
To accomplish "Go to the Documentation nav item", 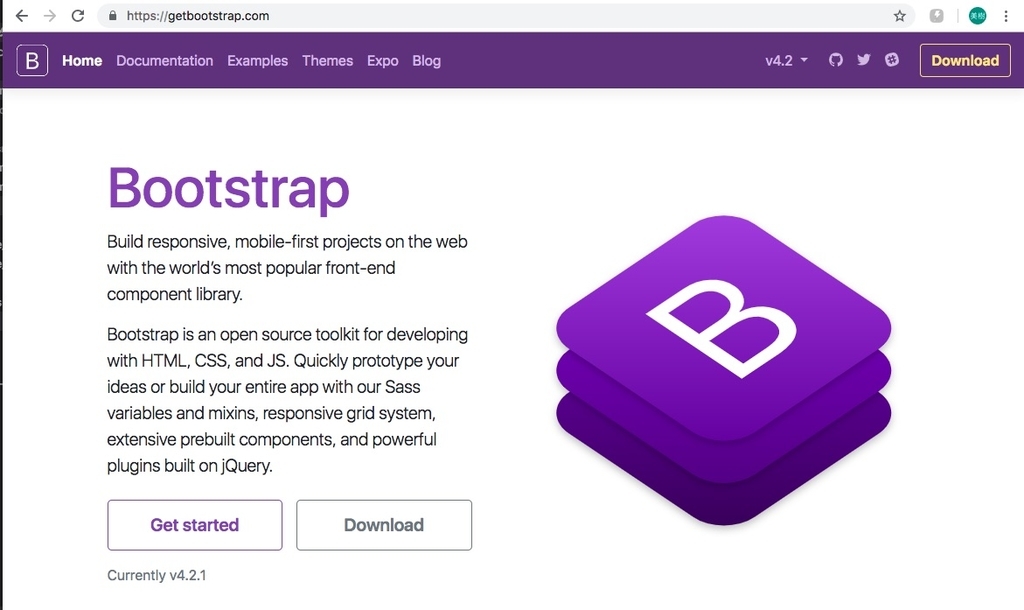I will (x=165, y=61).
